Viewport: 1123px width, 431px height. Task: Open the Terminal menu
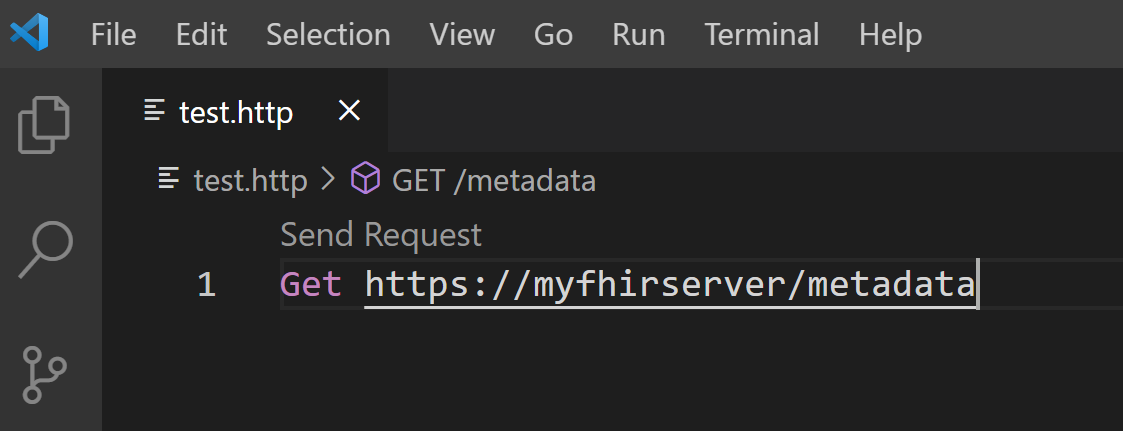point(761,34)
